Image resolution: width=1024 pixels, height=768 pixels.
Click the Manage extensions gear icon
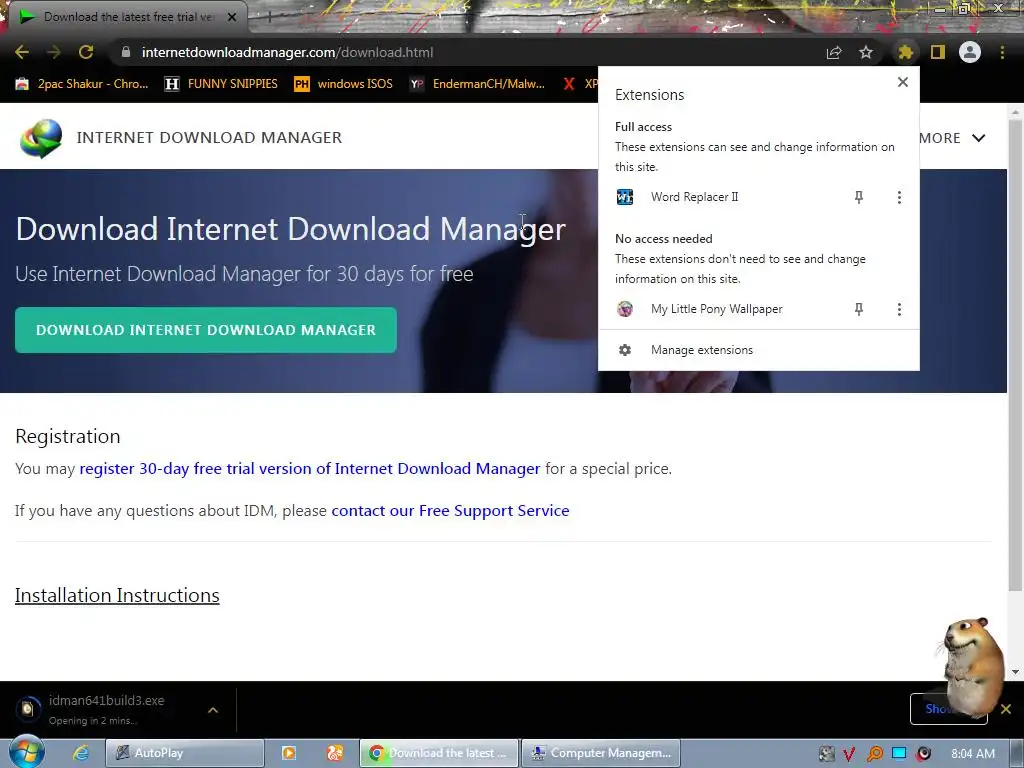[625, 350]
